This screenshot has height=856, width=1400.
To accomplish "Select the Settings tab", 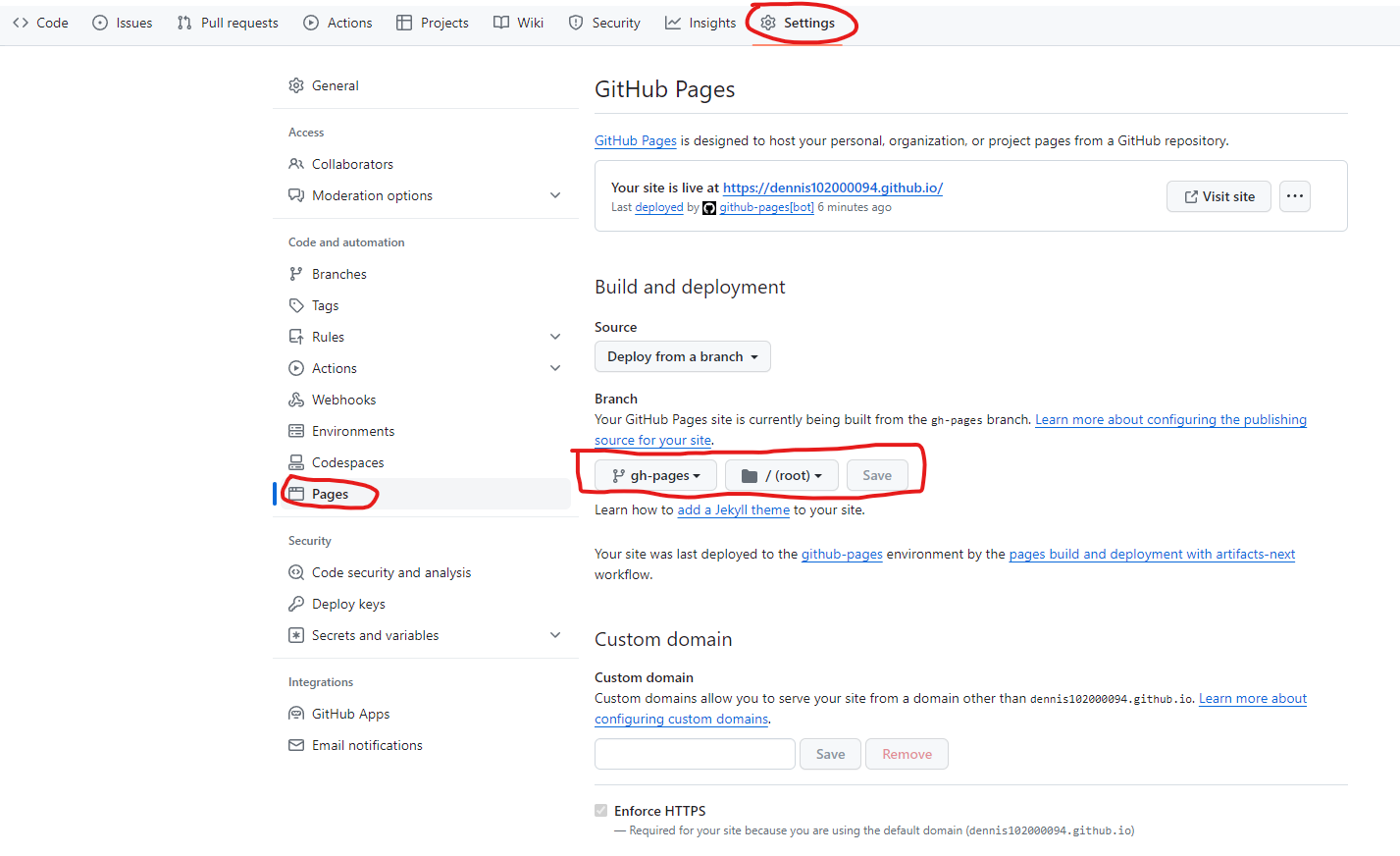I will click(798, 23).
